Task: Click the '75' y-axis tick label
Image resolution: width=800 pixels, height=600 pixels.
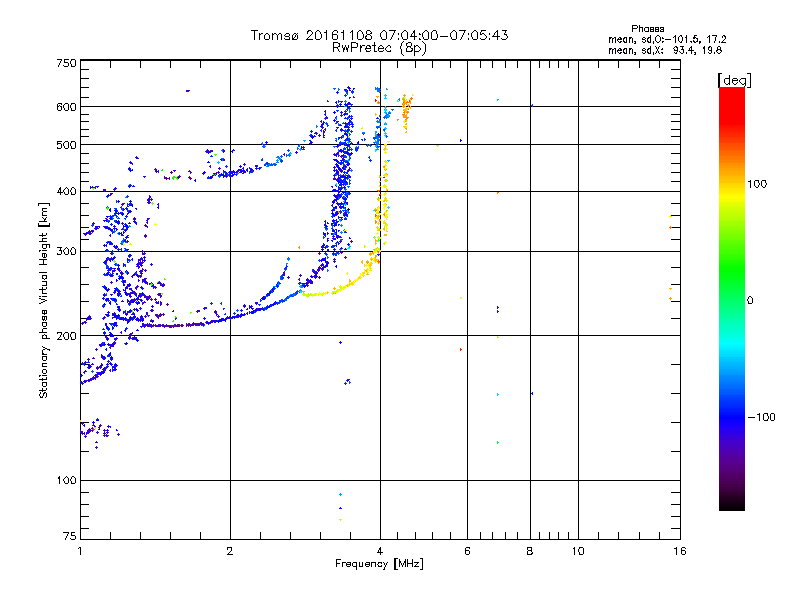Action: click(x=70, y=536)
